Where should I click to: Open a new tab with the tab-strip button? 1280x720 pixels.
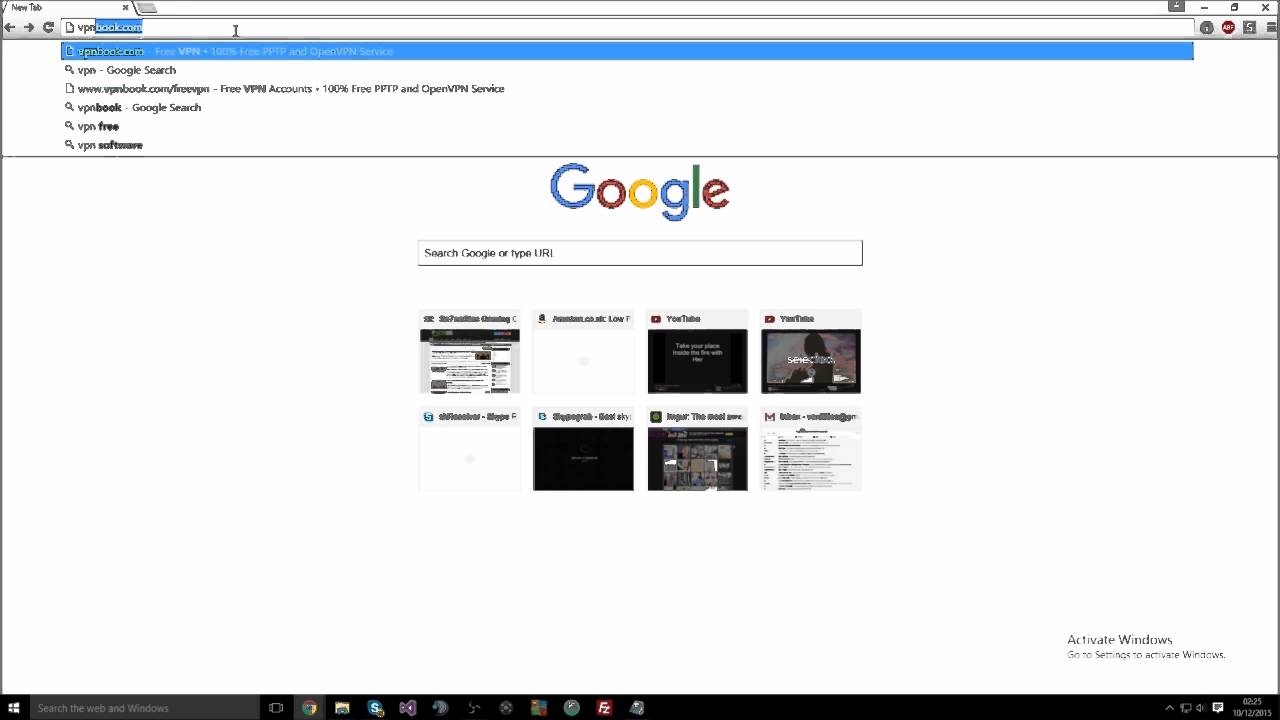pyautogui.click(x=147, y=8)
